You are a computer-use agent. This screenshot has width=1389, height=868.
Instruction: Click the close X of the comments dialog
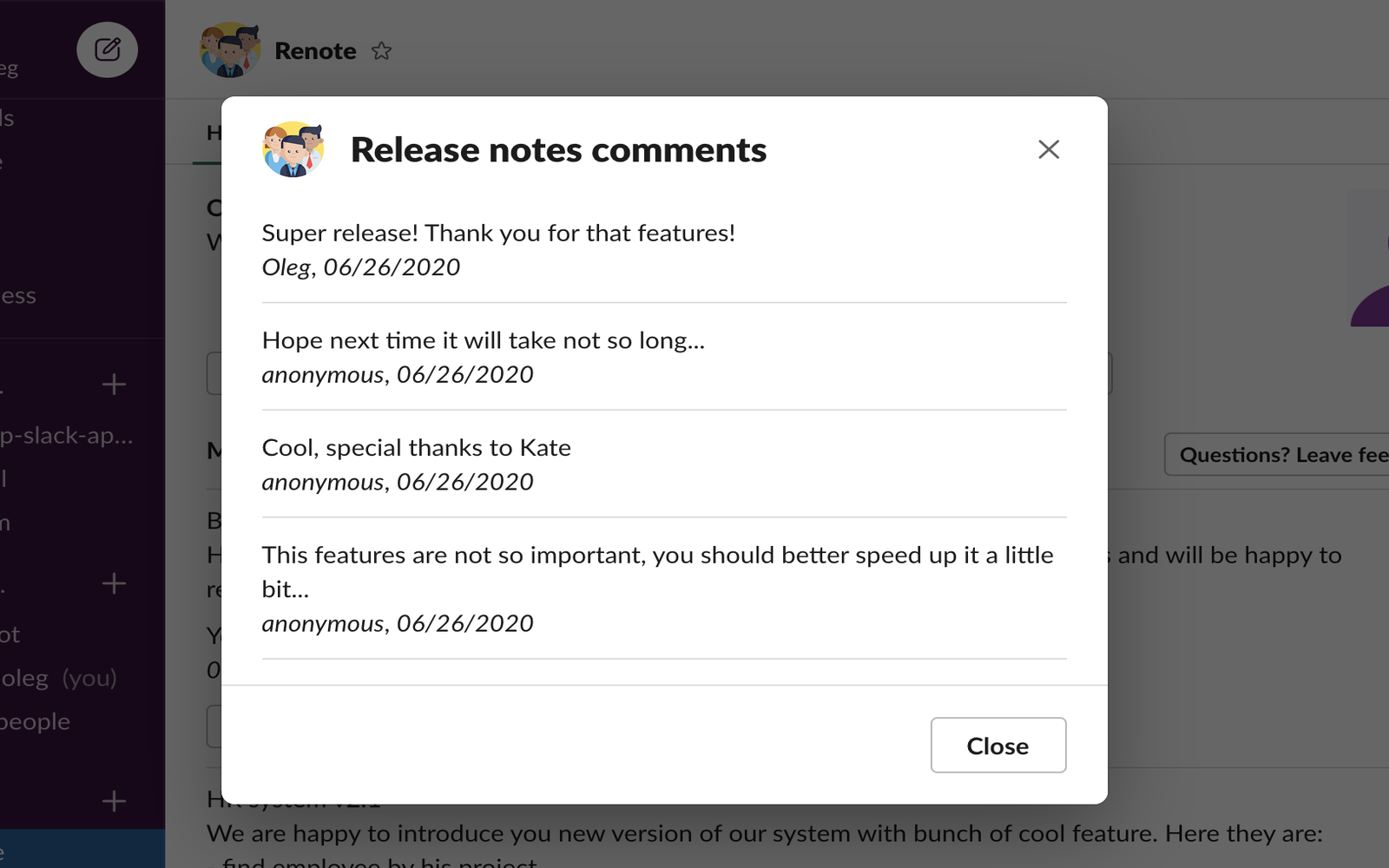click(x=1049, y=149)
